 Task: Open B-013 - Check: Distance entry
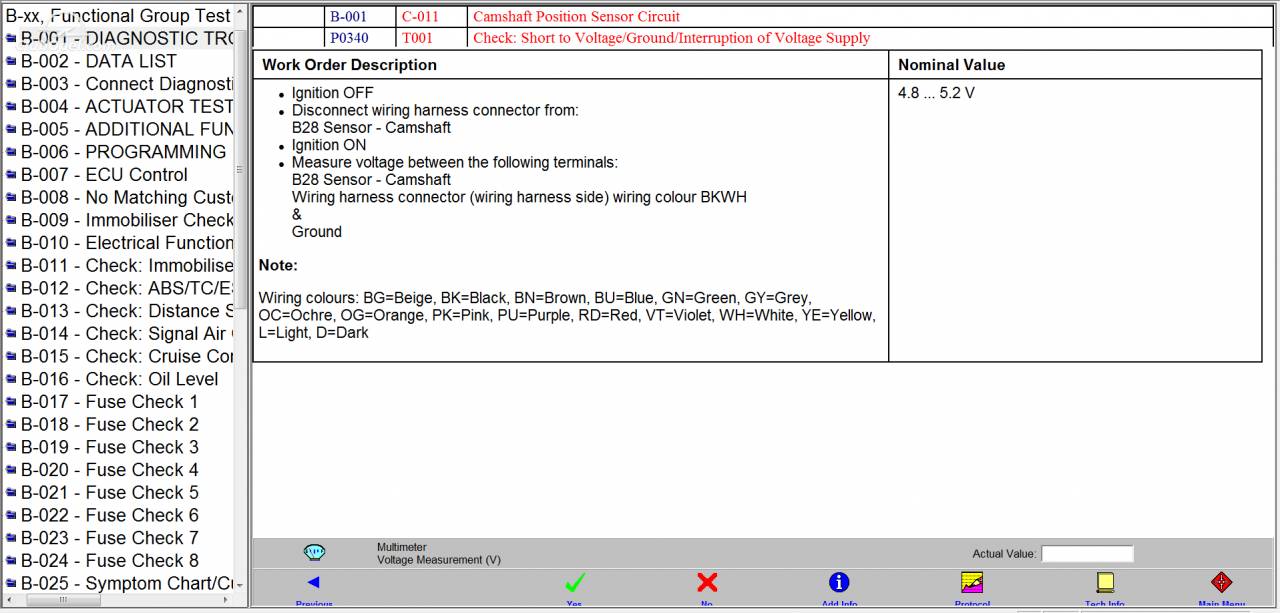tap(127, 311)
